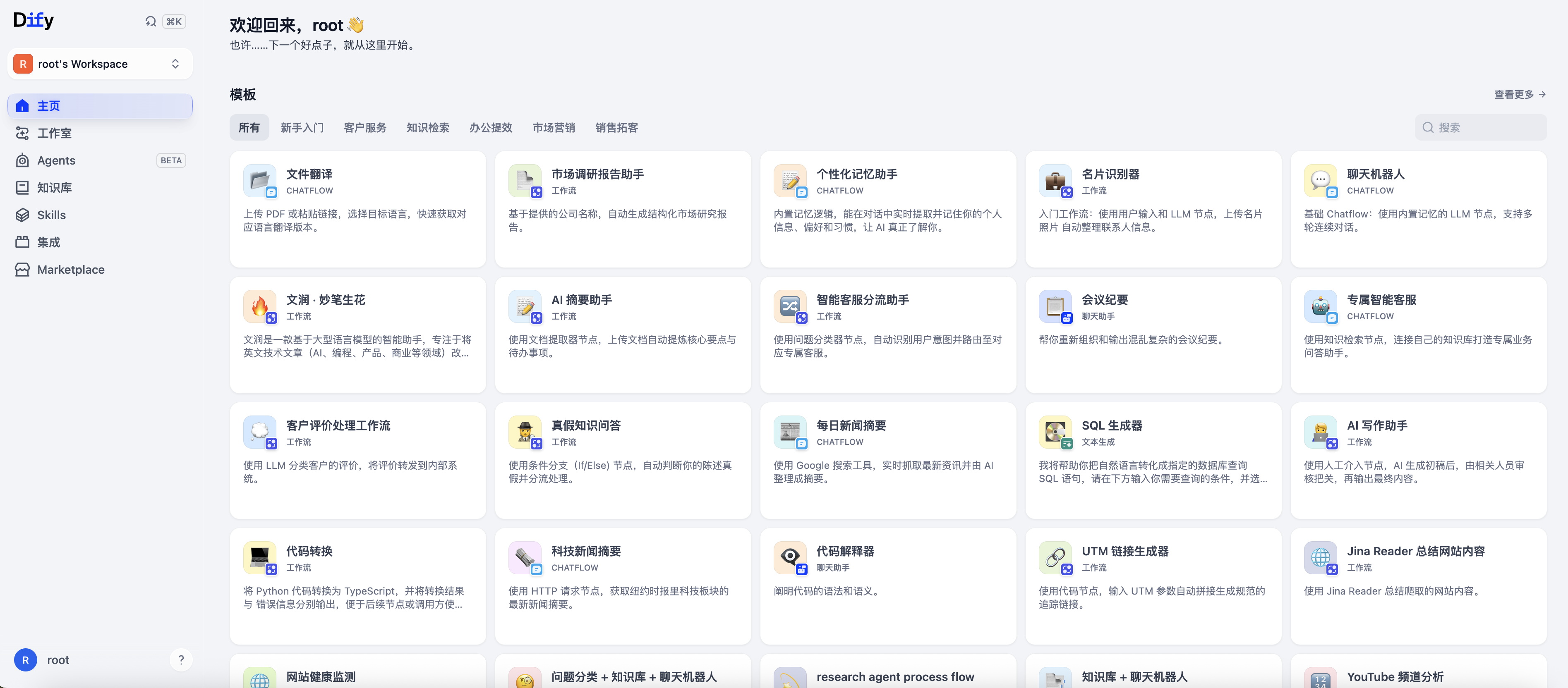
Task: Open the YouTube 频道分析 template title
Action: 1395,677
